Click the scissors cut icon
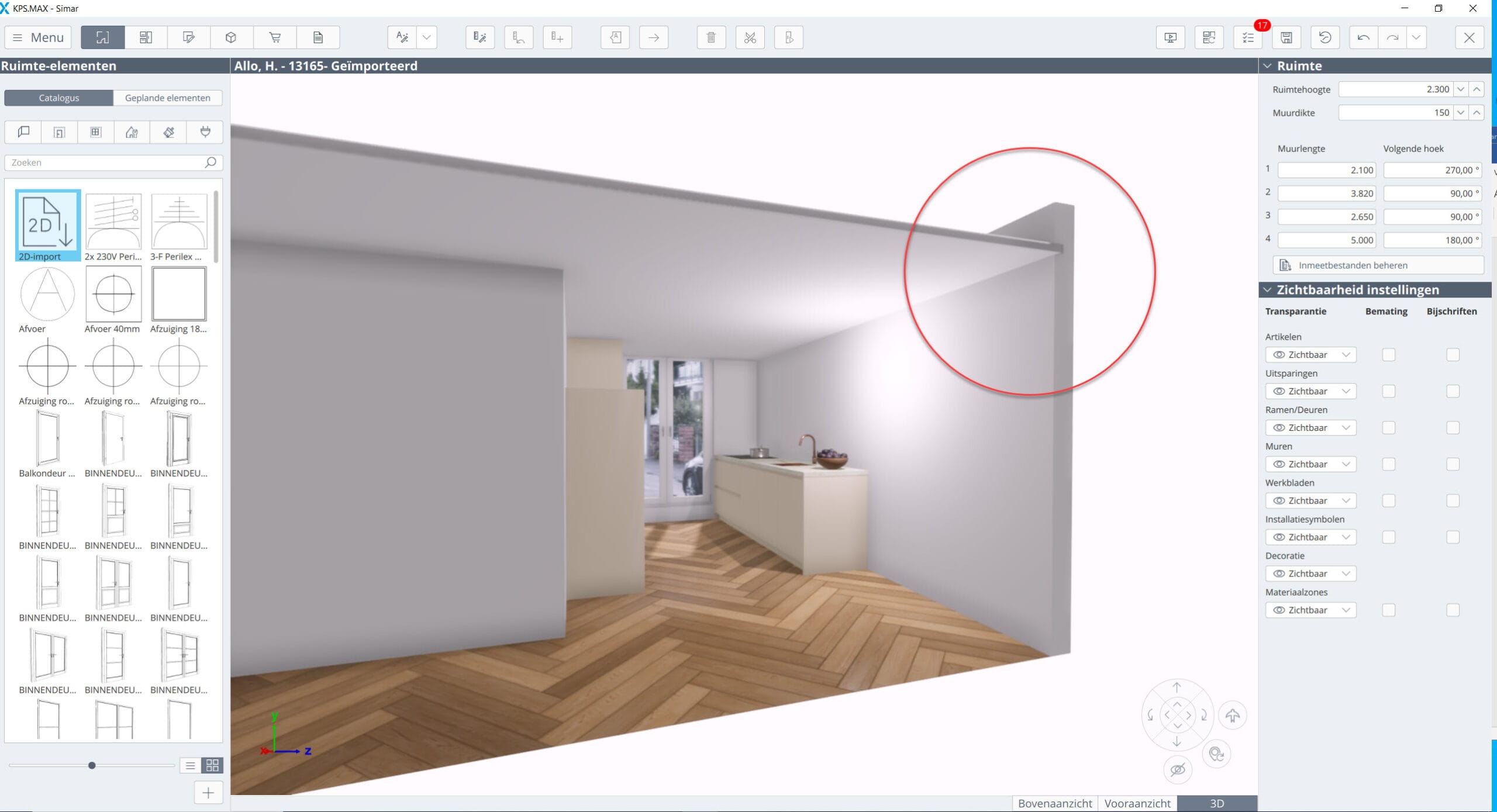 pyautogui.click(x=750, y=37)
